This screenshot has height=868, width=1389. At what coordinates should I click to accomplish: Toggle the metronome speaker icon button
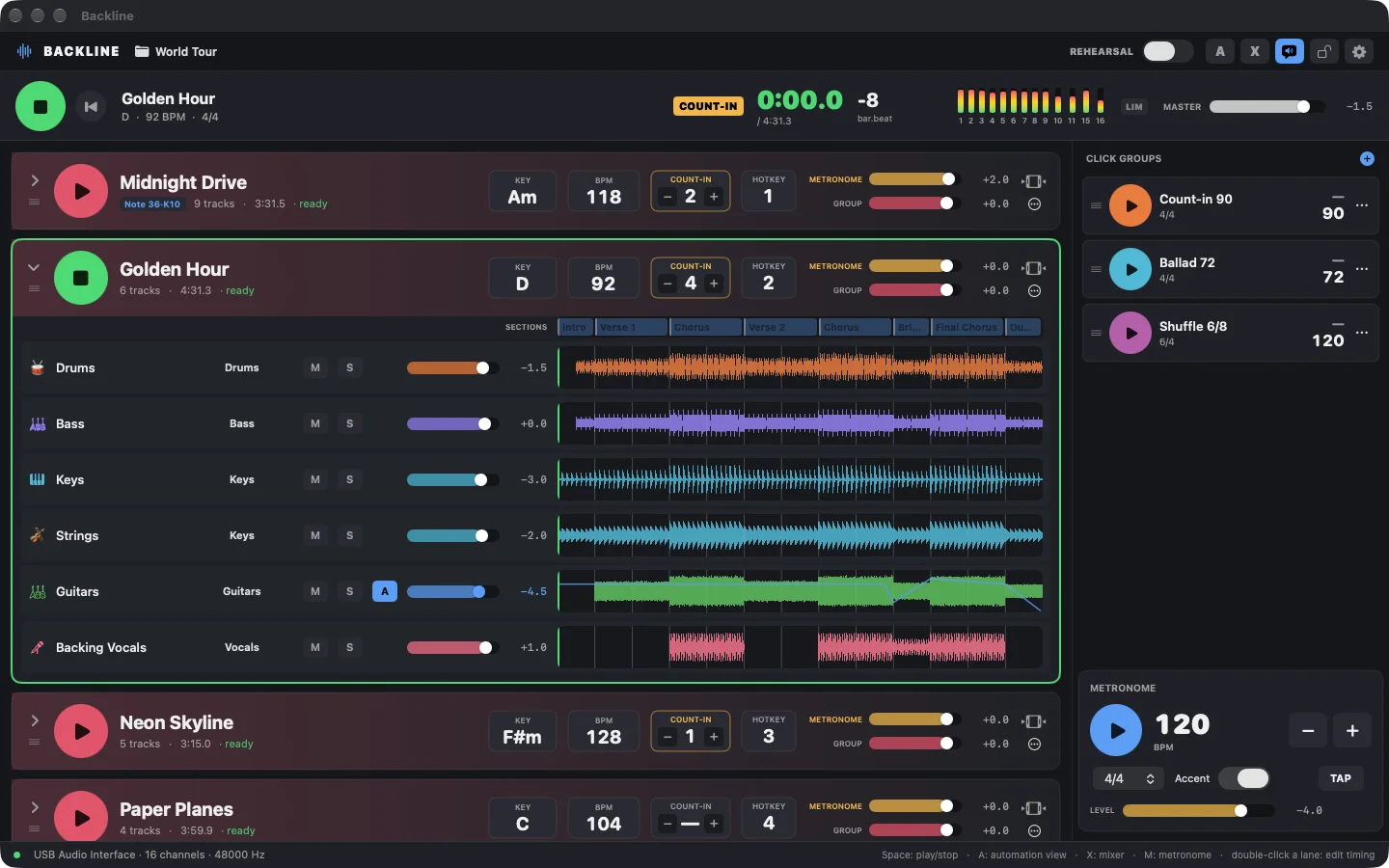(x=1290, y=52)
